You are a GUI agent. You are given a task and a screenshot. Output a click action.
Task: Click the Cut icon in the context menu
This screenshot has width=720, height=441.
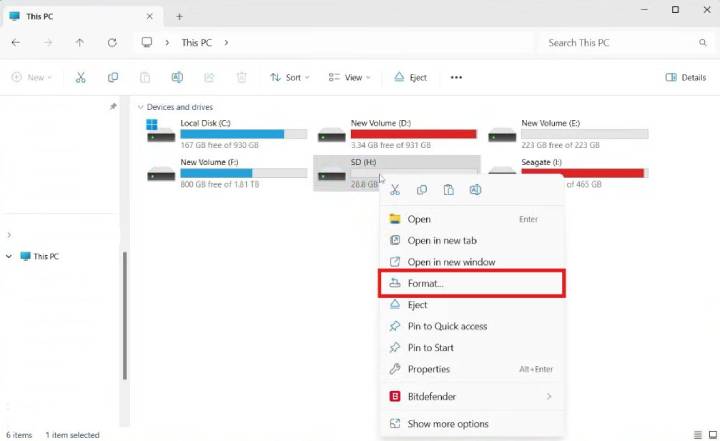tap(395, 190)
